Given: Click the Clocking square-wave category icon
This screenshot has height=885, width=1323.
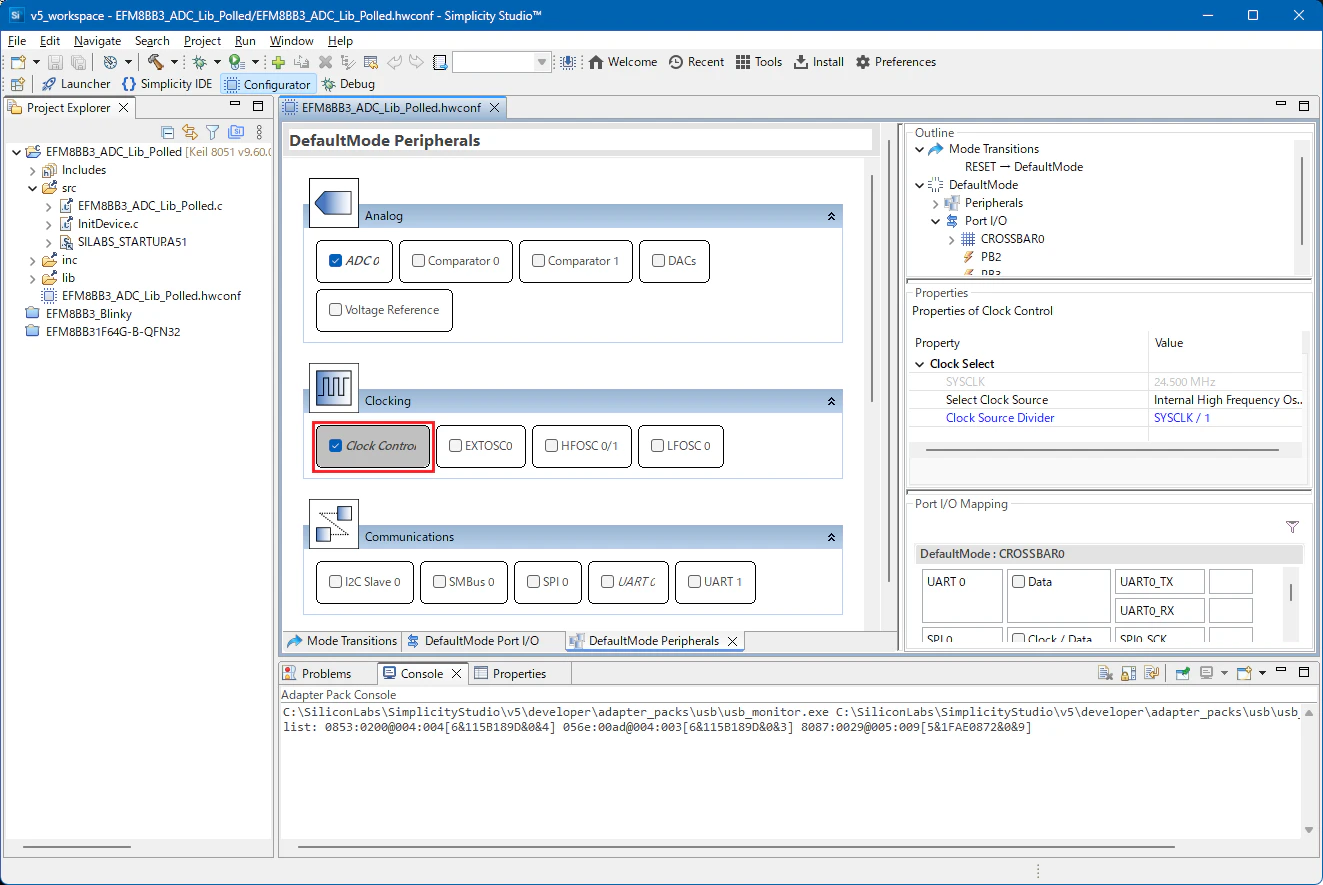Looking at the screenshot, I should (x=334, y=389).
